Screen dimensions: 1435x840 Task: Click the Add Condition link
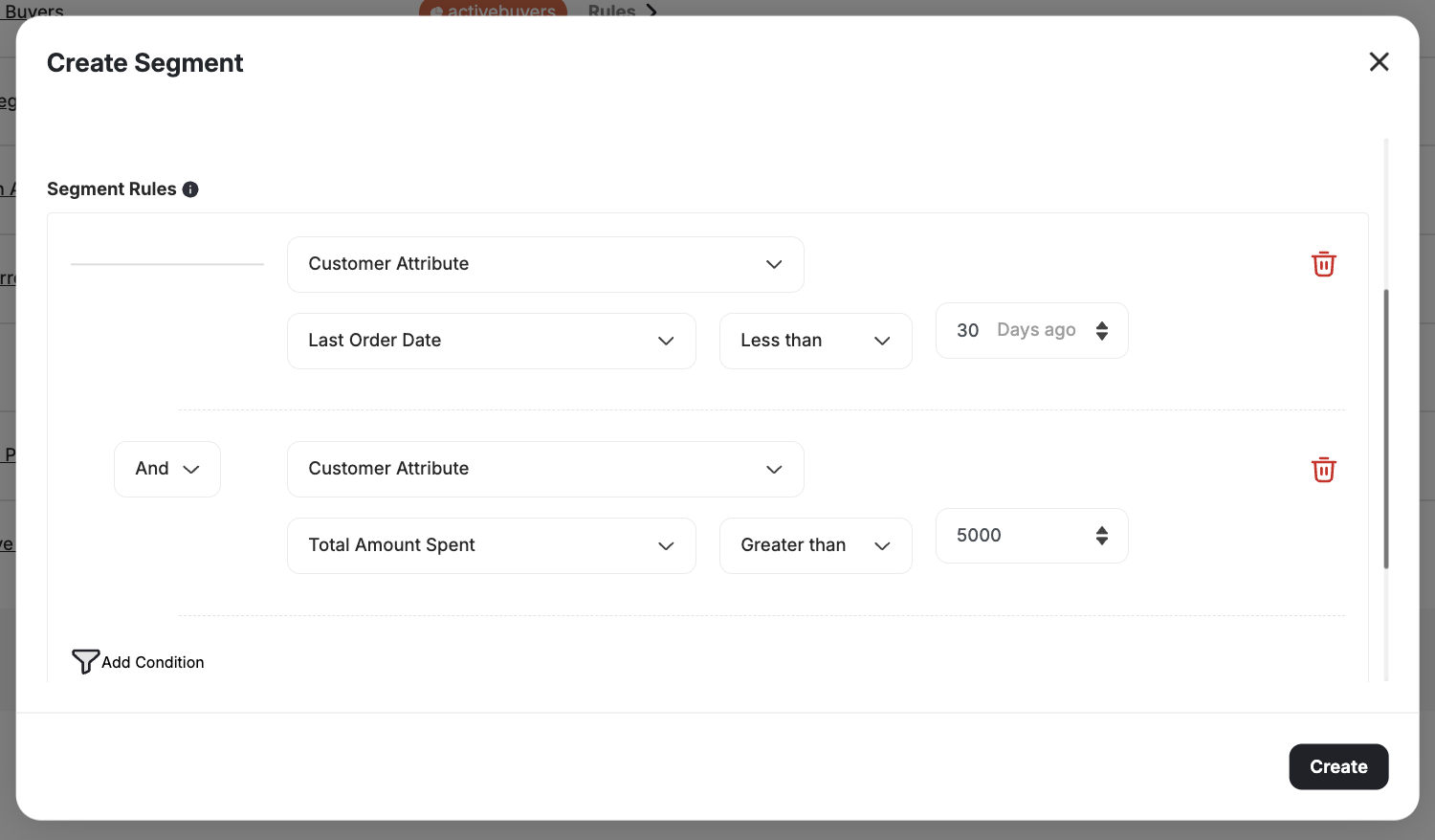(139, 662)
